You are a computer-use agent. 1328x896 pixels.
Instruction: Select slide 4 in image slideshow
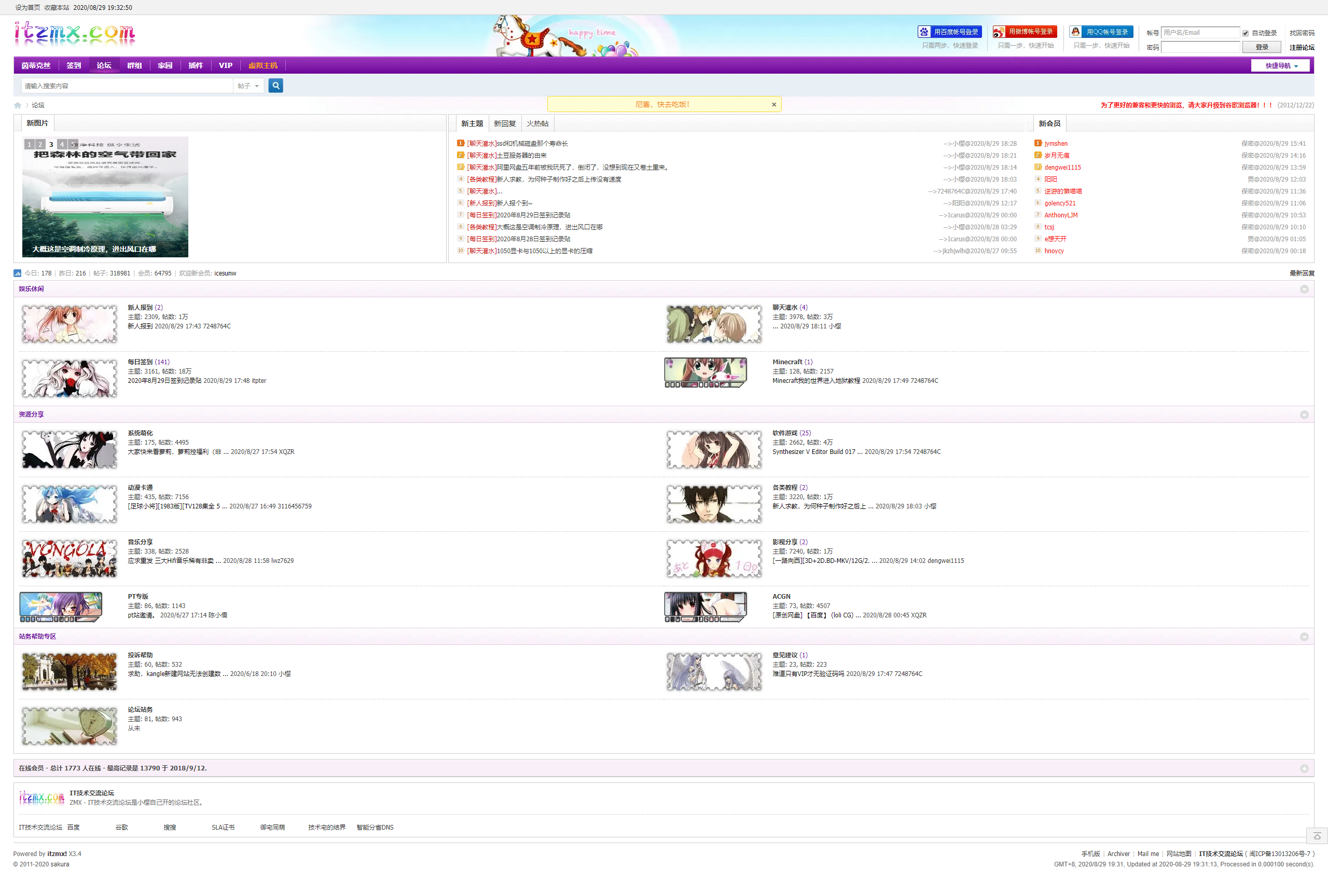(x=62, y=144)
